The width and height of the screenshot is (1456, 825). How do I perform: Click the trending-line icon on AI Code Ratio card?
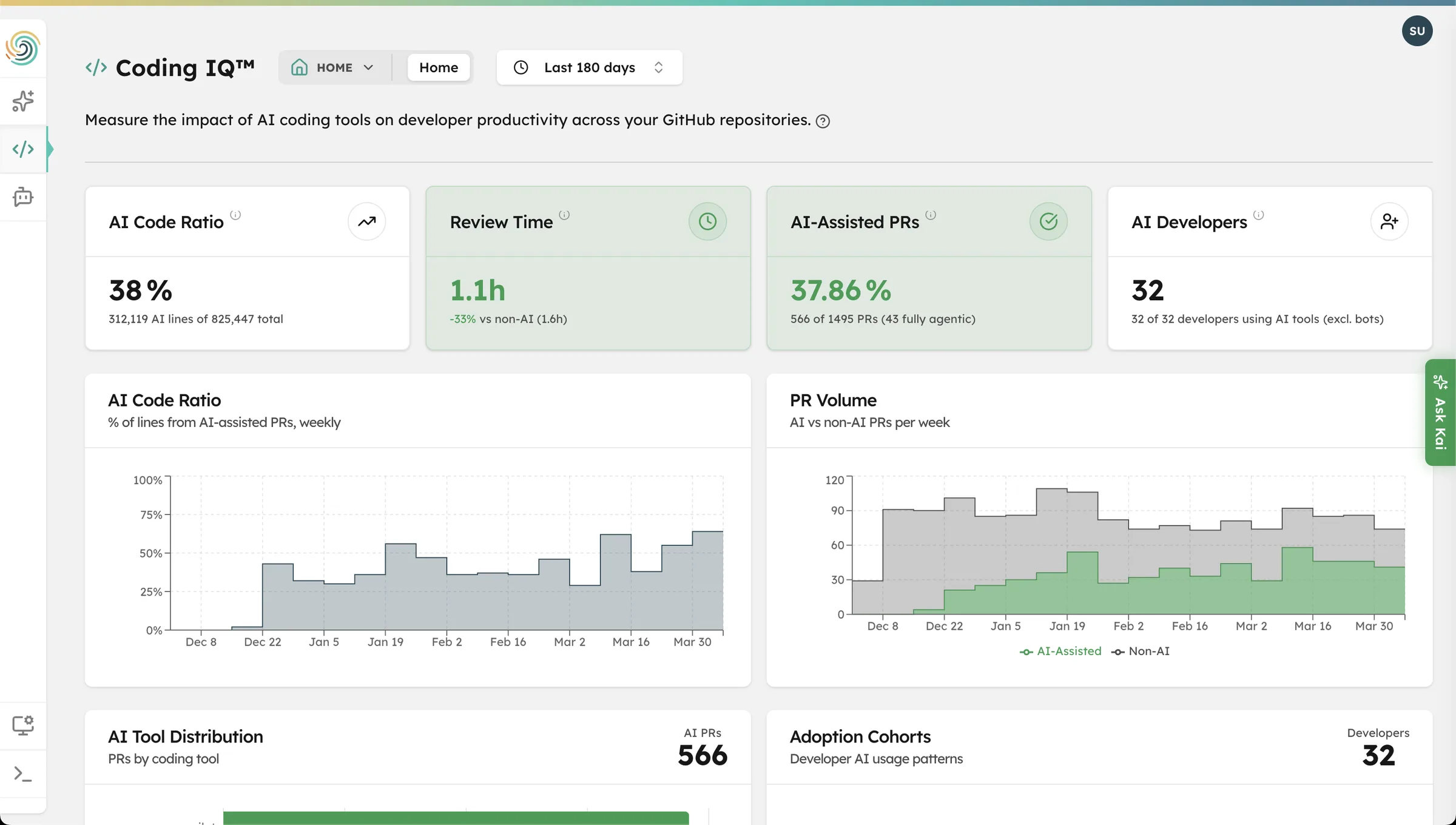point(366,221)
